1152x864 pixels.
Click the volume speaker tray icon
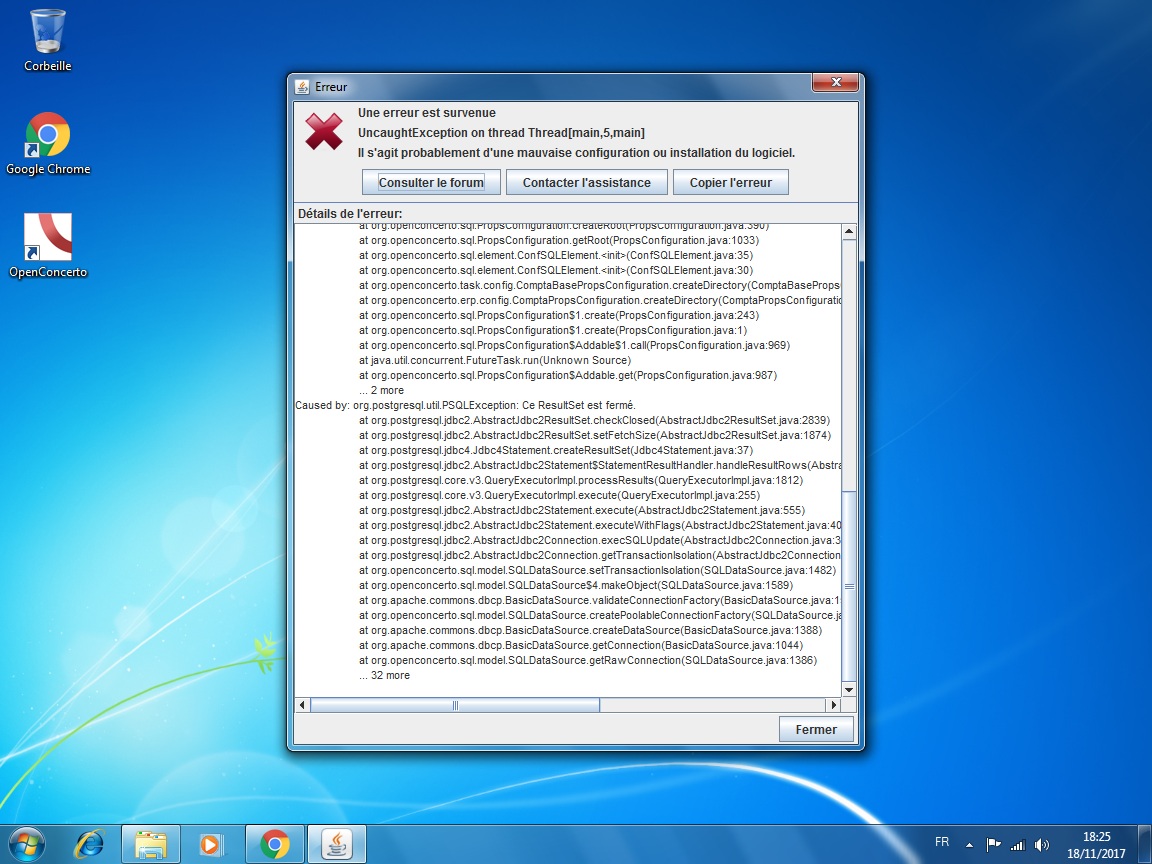pyautogui.click(x=1042, y=844)
